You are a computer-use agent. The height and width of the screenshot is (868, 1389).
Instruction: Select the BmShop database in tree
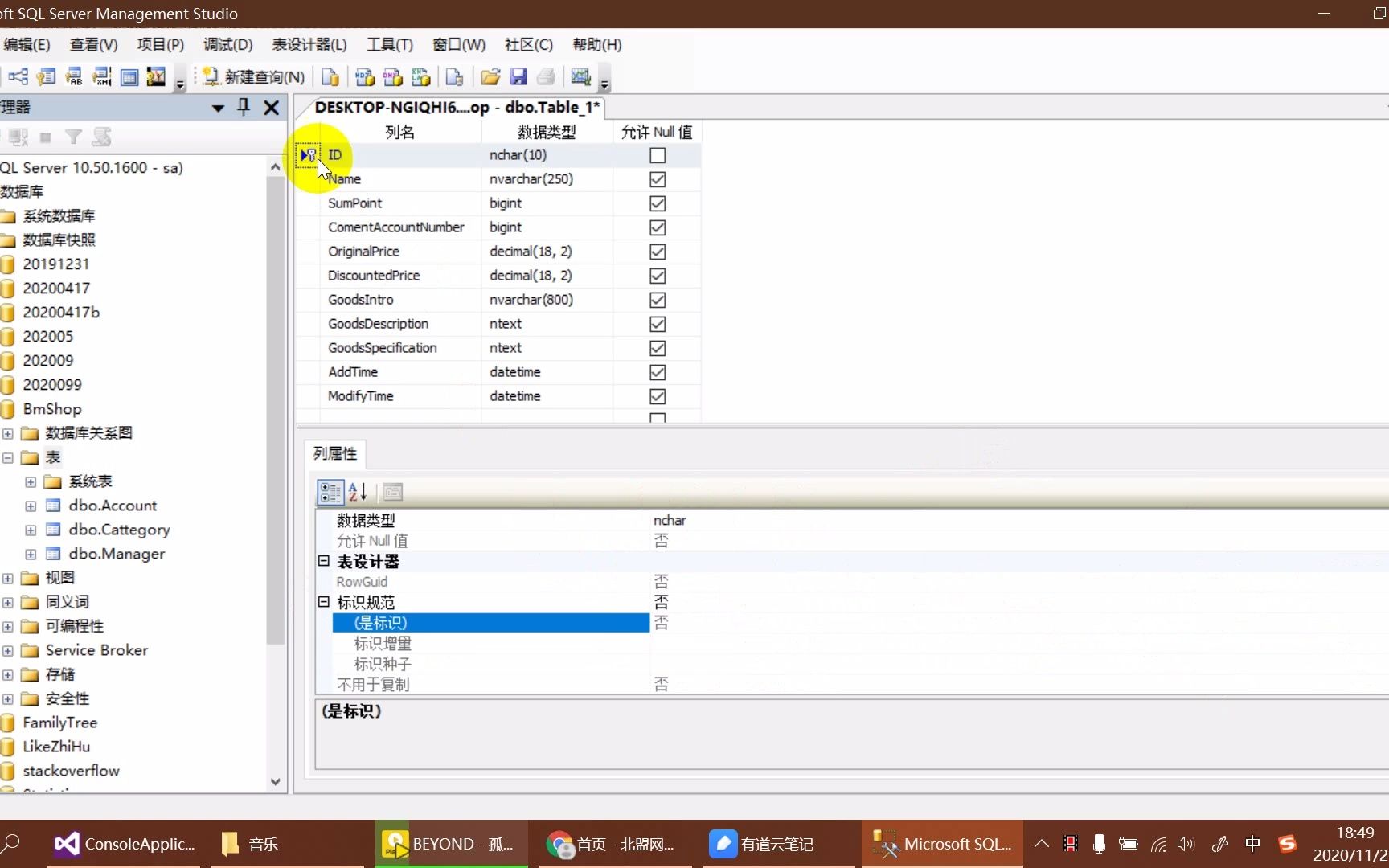point(52,409)
